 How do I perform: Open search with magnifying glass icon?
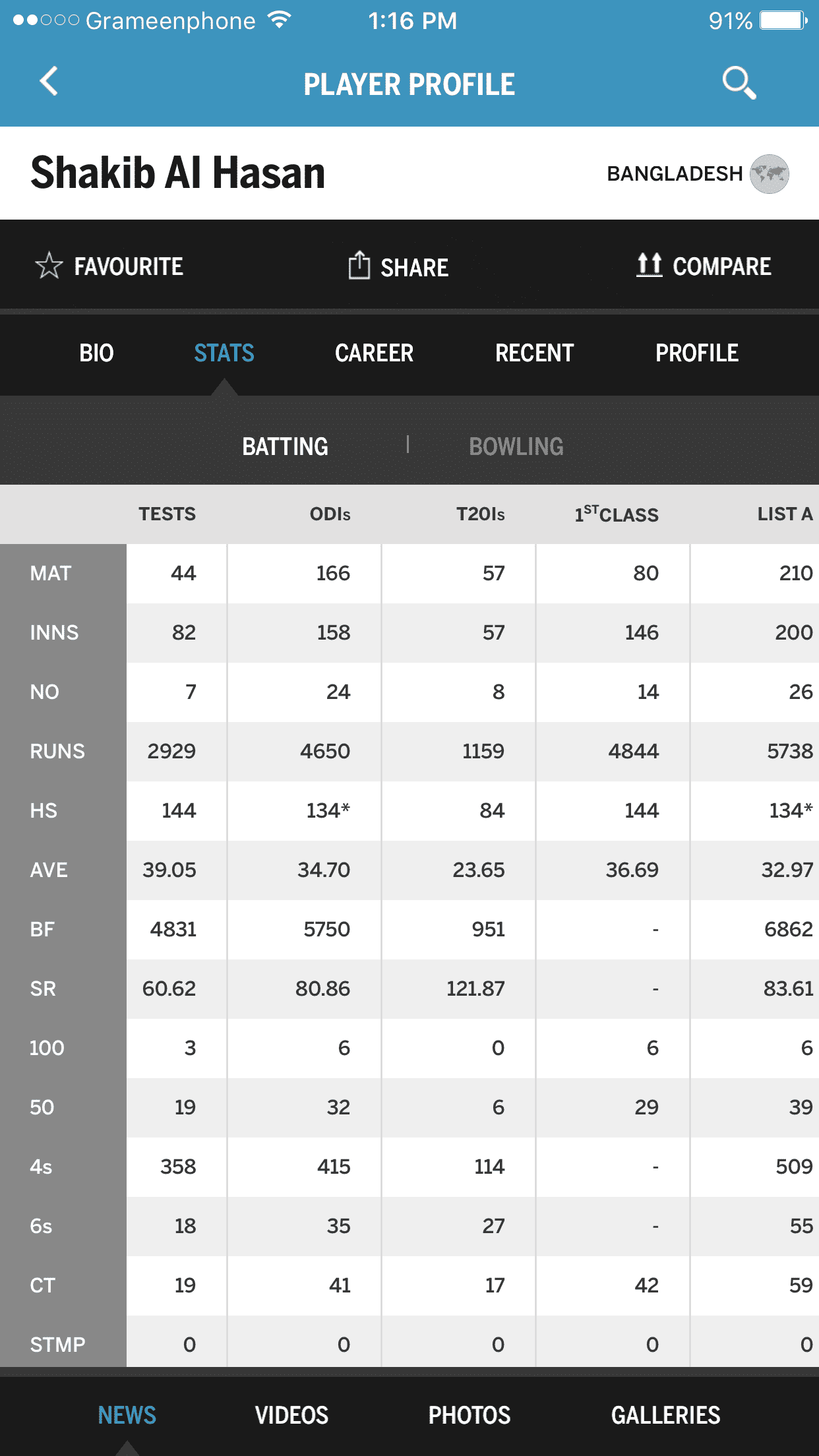point(739,83)
